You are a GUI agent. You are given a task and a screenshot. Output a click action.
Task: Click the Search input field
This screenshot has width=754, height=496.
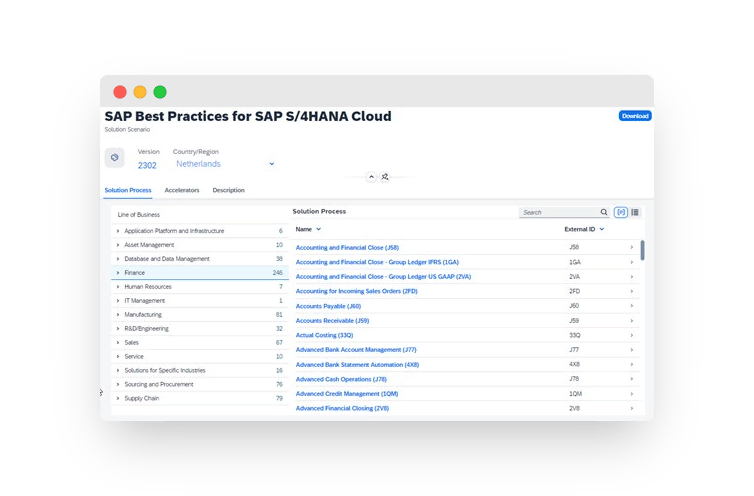click(x=560, y=212)
